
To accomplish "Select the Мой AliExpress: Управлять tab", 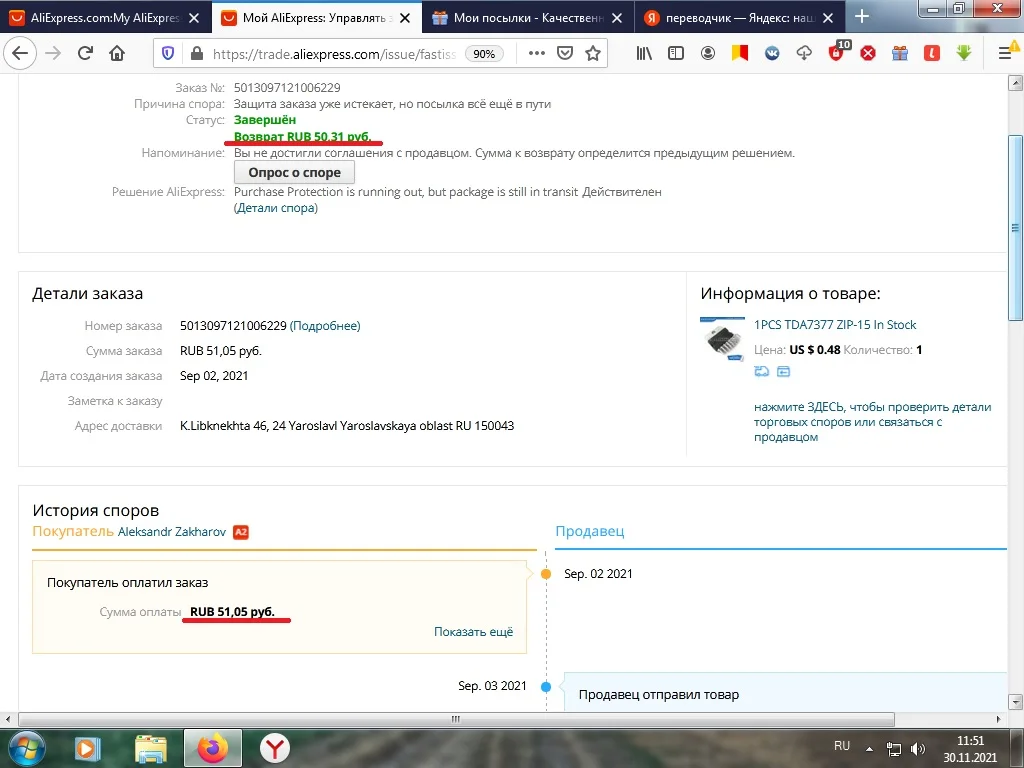I will [x=317, y=18].
